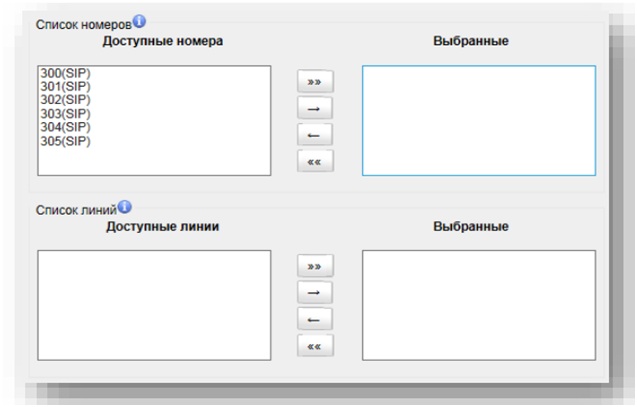This screenshot has width=637, height=407.
Task: Click the empty selected numbers list box
Action: 478,121
